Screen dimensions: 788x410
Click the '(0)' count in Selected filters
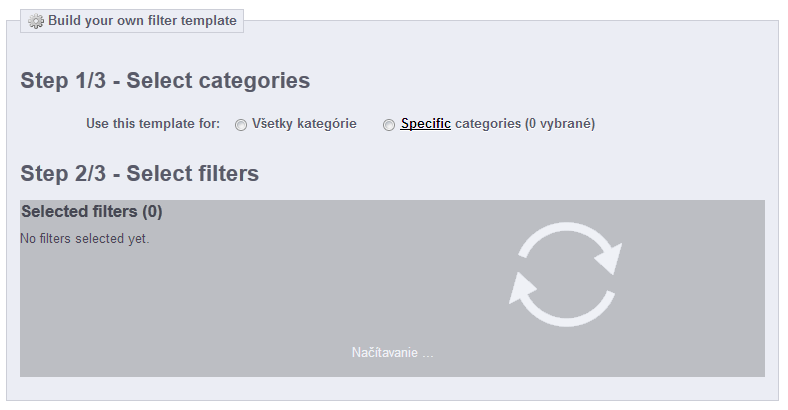coord(152,212)
